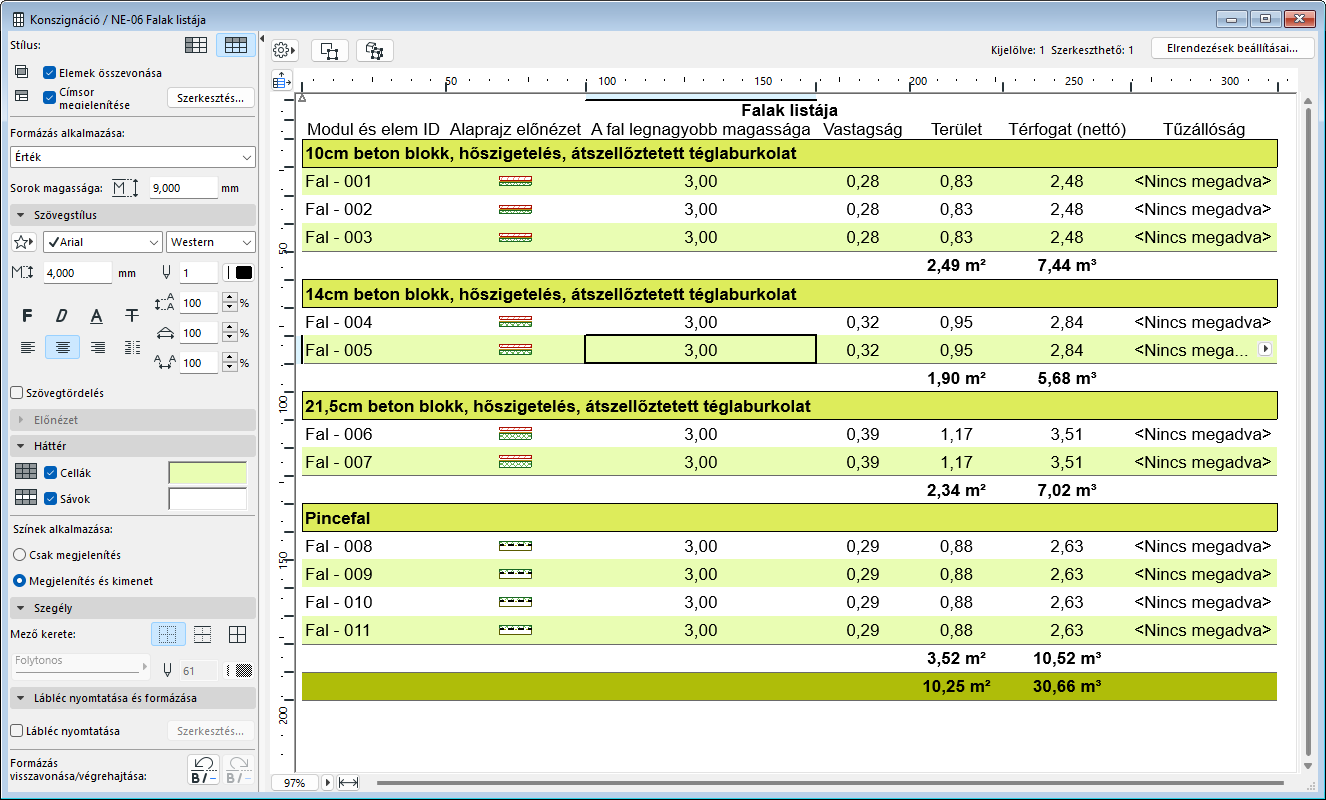Click Elrendezések beállításai button
The height and width of the screenshot is (800, 1326).
pos(1232,48)
